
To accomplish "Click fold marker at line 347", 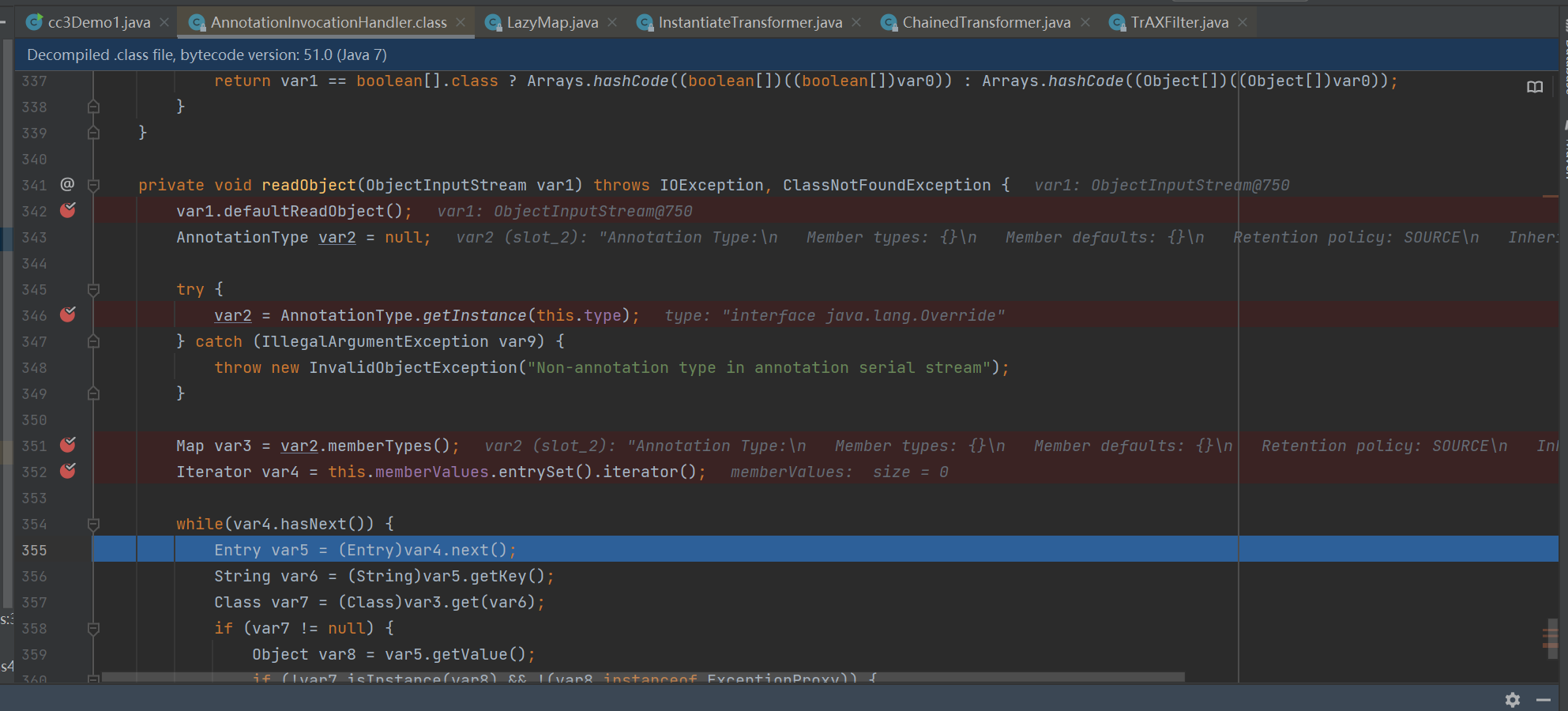I will pos(93,341).
